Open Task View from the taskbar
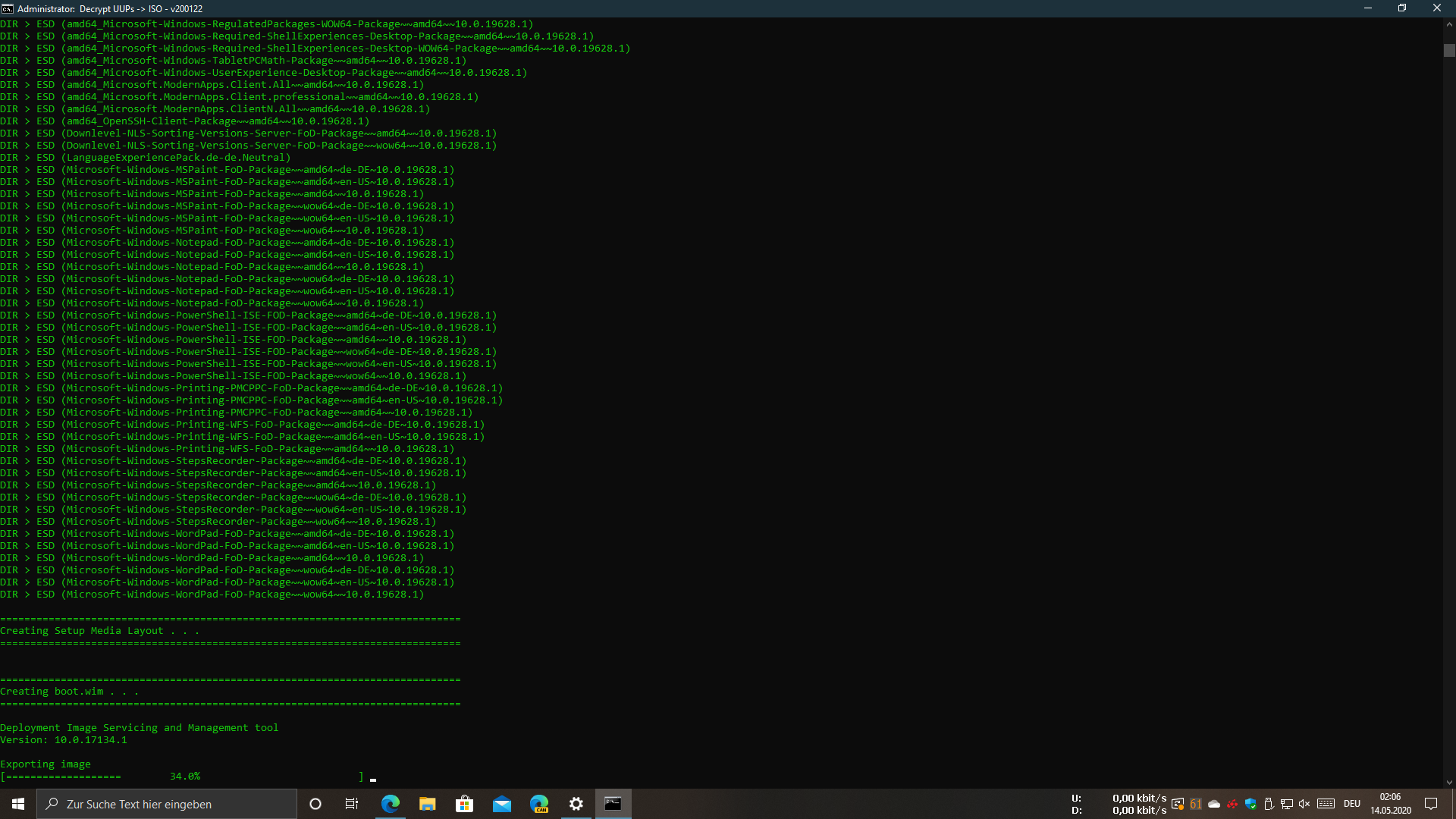 [x=352, y=804]
